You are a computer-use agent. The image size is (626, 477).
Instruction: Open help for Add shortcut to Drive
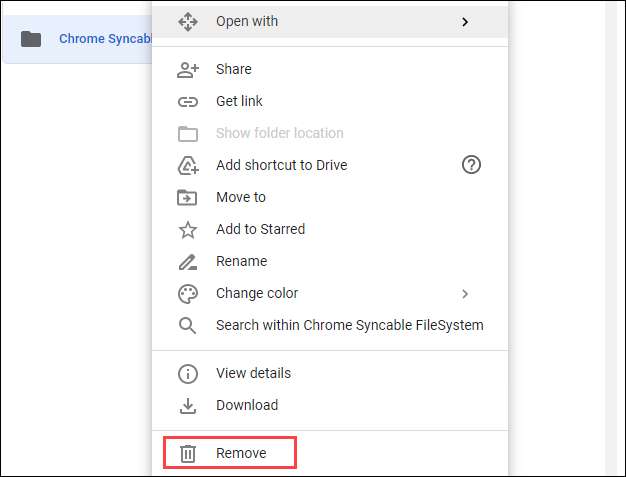tap(472, 165)
